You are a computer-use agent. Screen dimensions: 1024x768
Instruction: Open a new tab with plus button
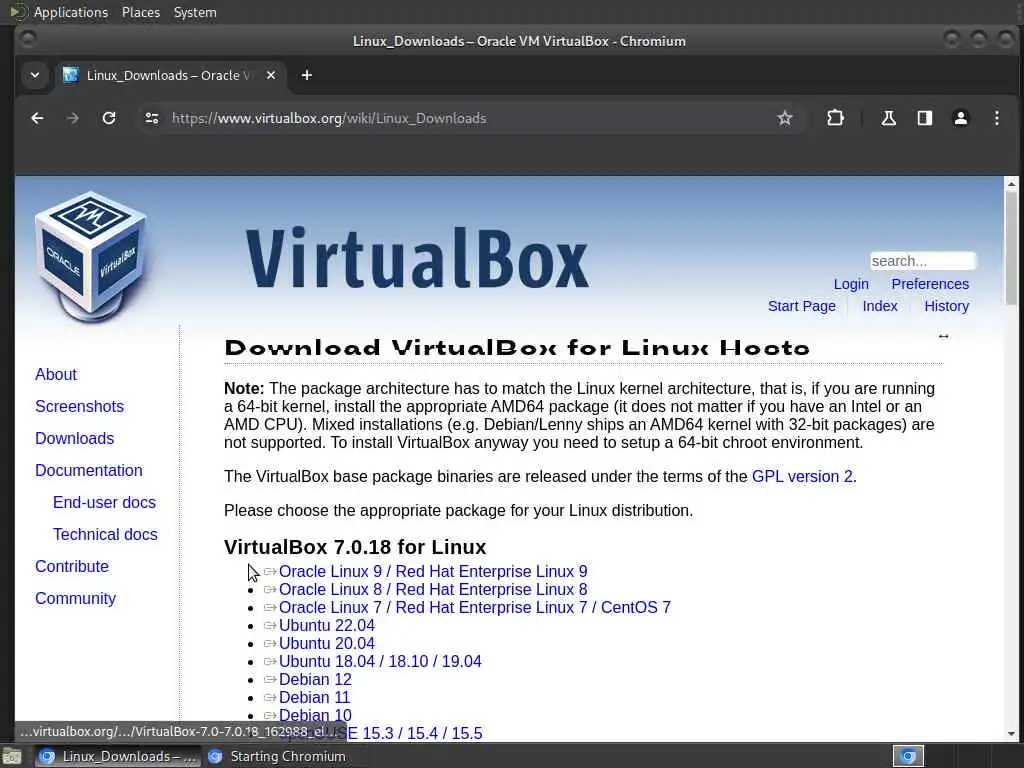click(x=306, y=75)
